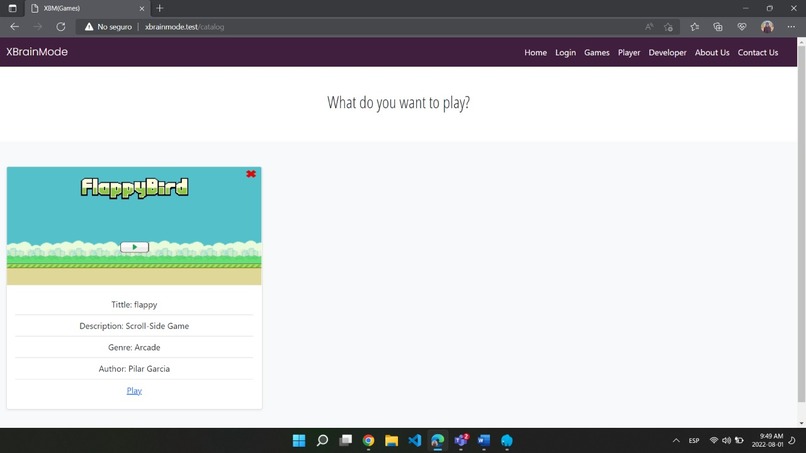Open the Favorites list icon
Viewport: 806px width, 453px height.
[694, 27]
